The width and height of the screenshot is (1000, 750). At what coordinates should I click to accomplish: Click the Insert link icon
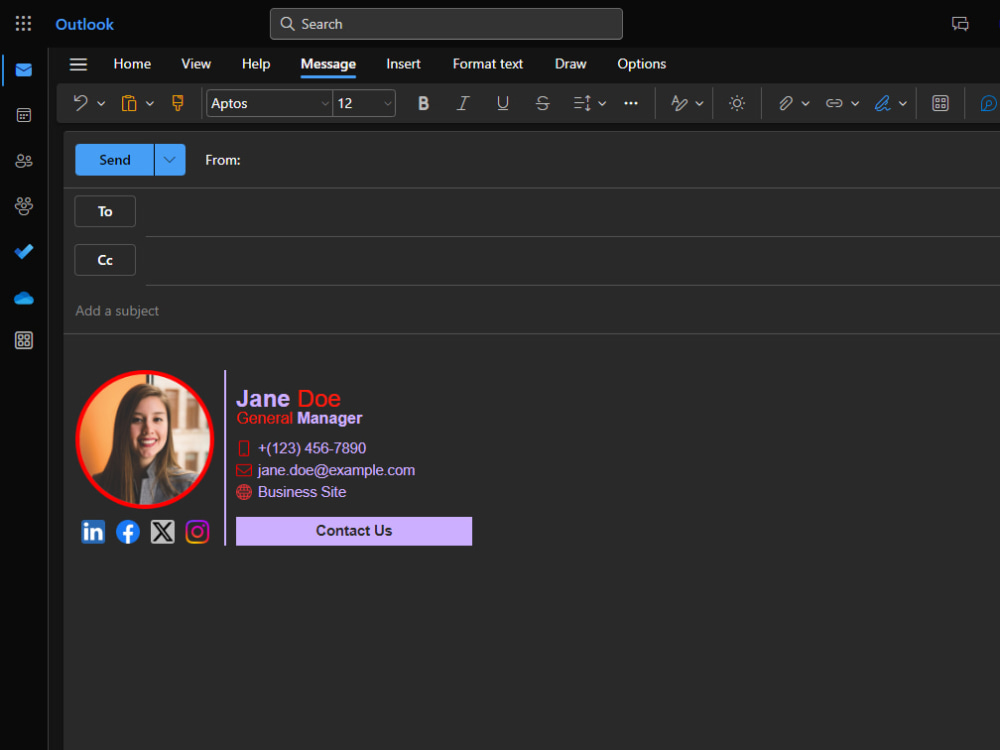click(x=834, y=103)
